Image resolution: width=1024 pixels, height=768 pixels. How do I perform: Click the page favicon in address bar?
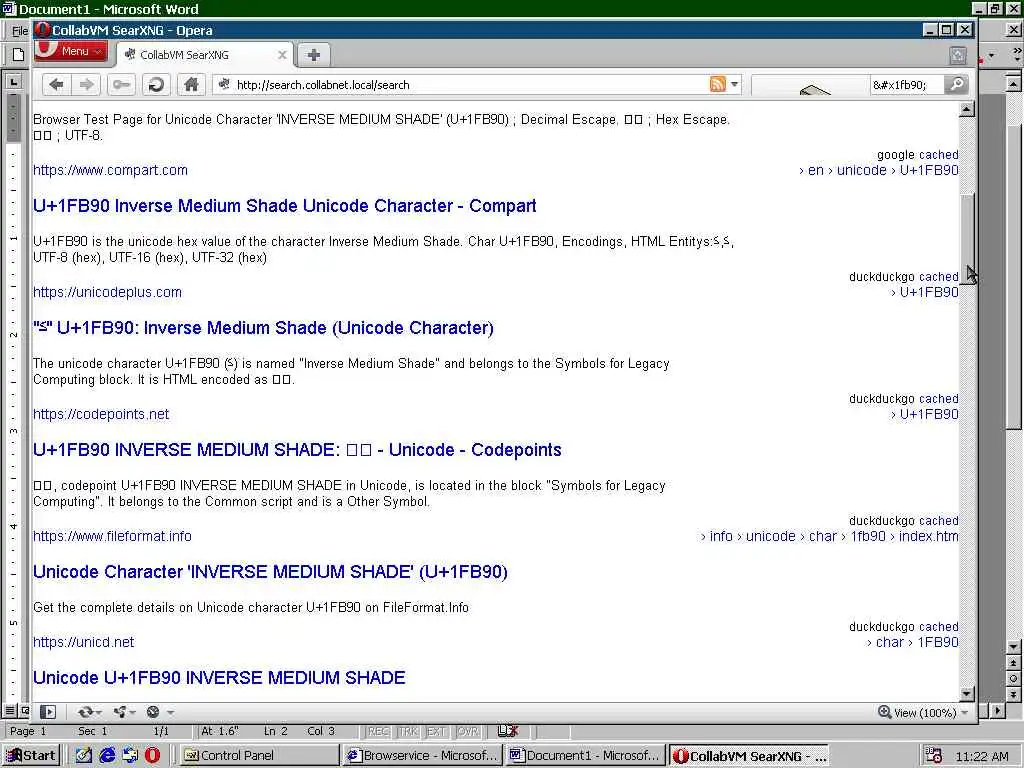tap(224, 84)
